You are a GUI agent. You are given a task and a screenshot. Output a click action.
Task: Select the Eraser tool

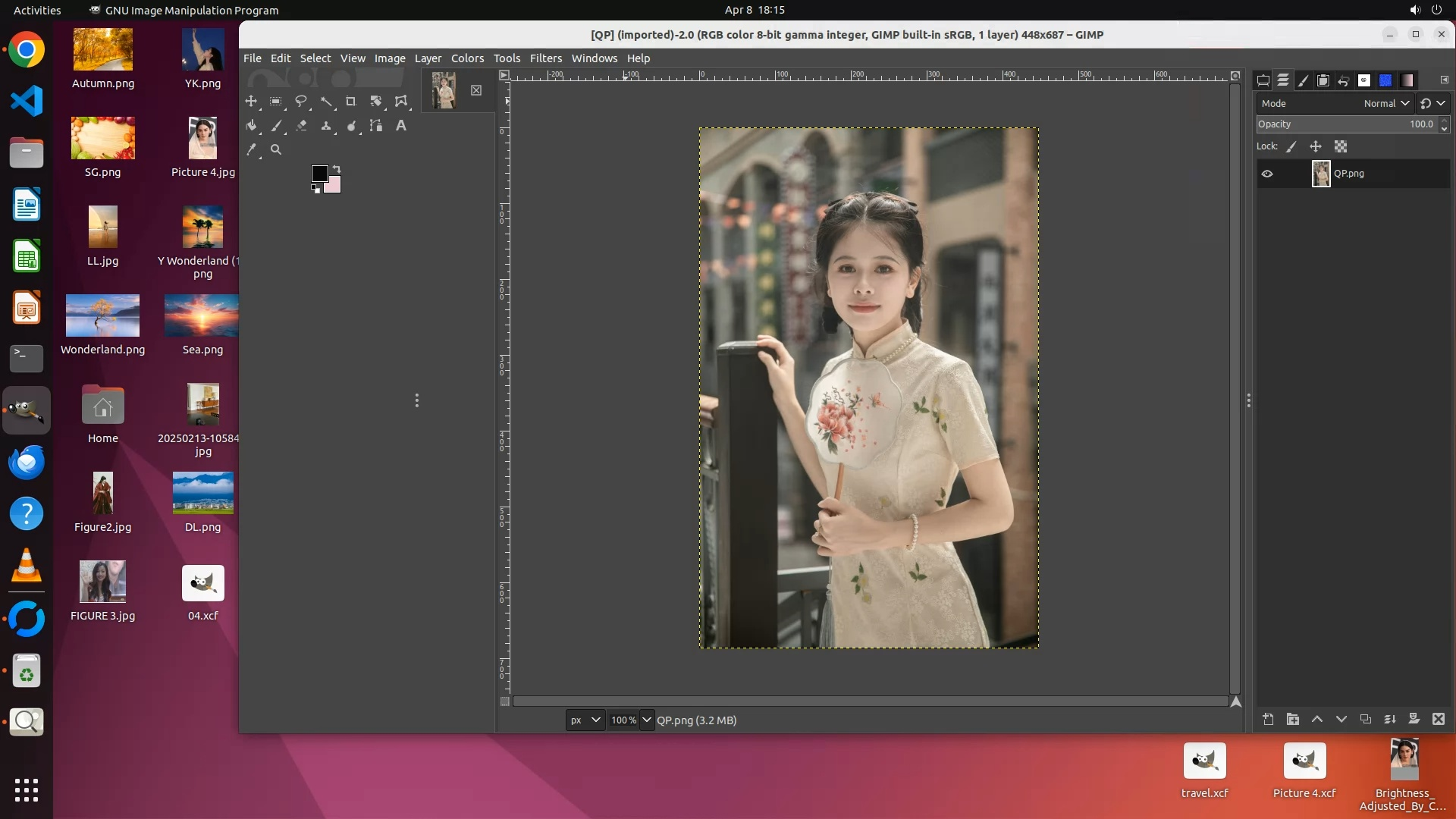[301, 126]
